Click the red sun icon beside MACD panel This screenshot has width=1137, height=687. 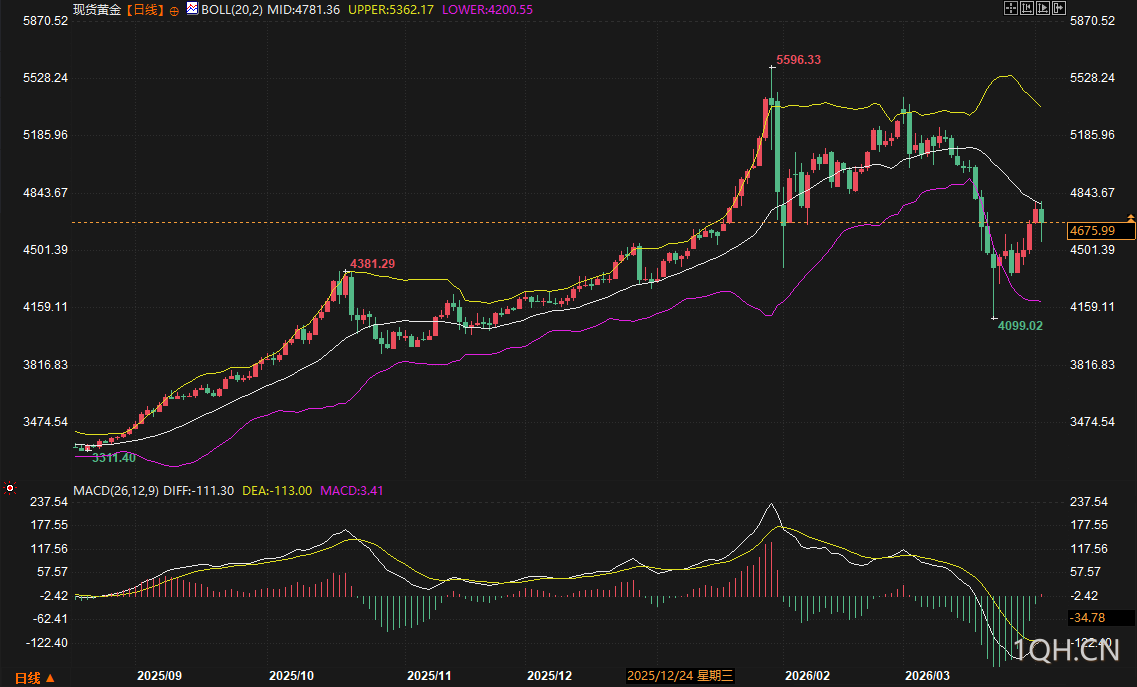coord(10,488)
